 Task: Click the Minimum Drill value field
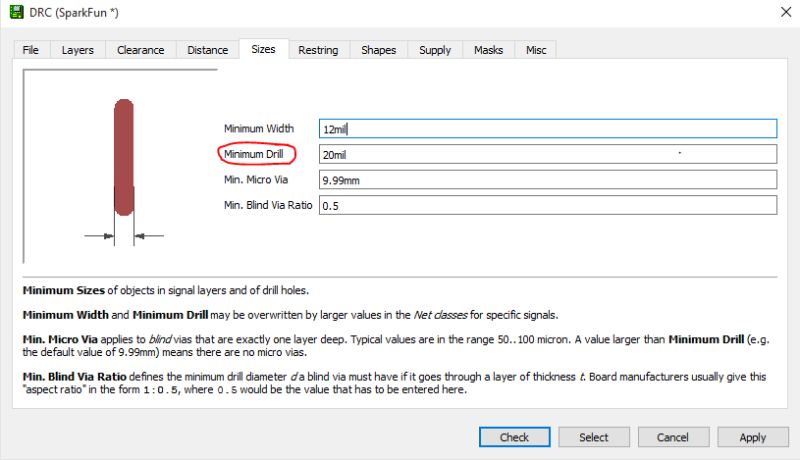[x=548, y=154]
